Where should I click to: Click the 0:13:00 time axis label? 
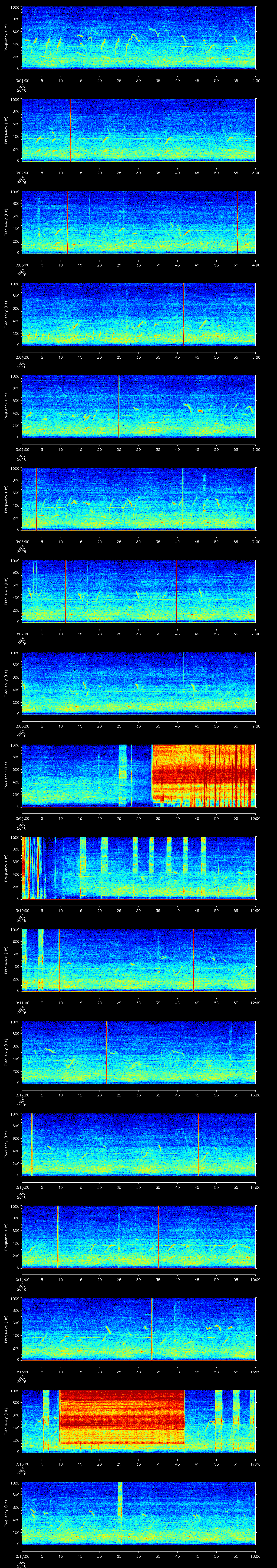[x=22, y=1187]
